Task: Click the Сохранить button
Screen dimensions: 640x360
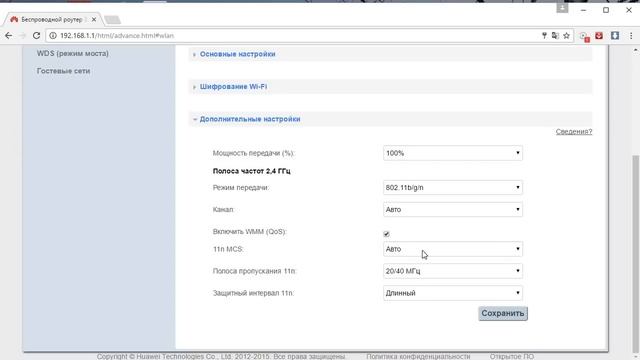Action: point(503,313)
